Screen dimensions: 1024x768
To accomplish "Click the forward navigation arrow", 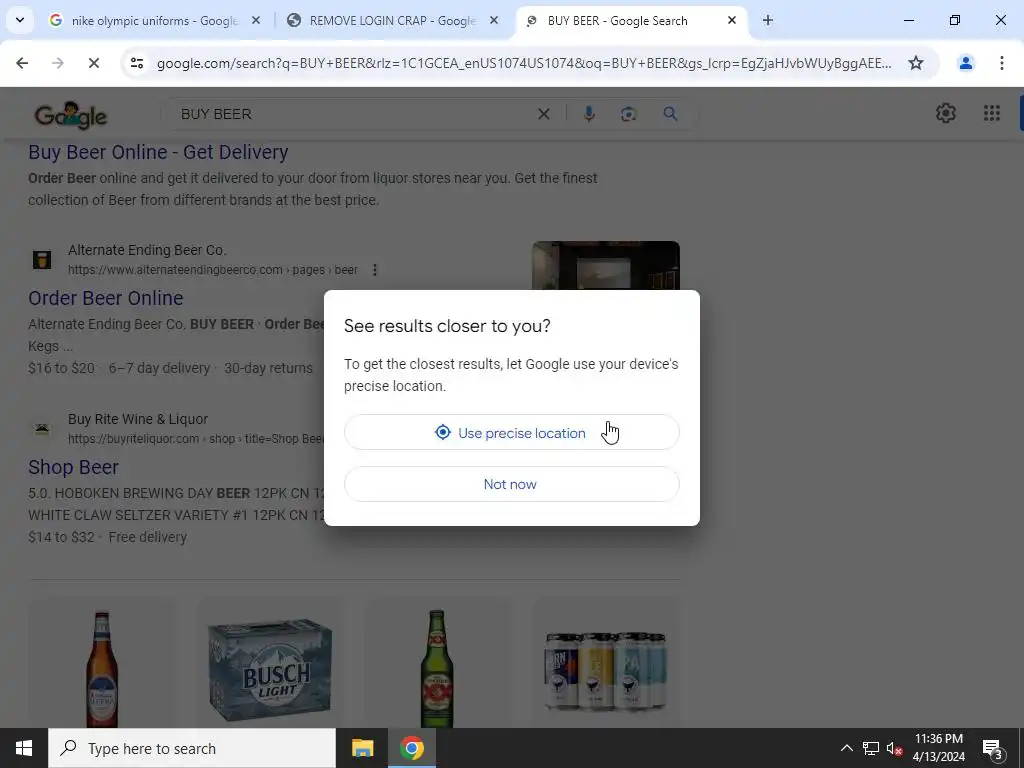I will (58, 63).
